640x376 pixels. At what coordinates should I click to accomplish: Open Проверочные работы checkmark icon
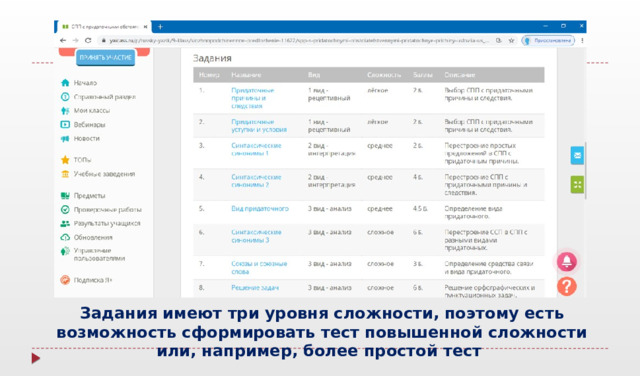(65, 209)
